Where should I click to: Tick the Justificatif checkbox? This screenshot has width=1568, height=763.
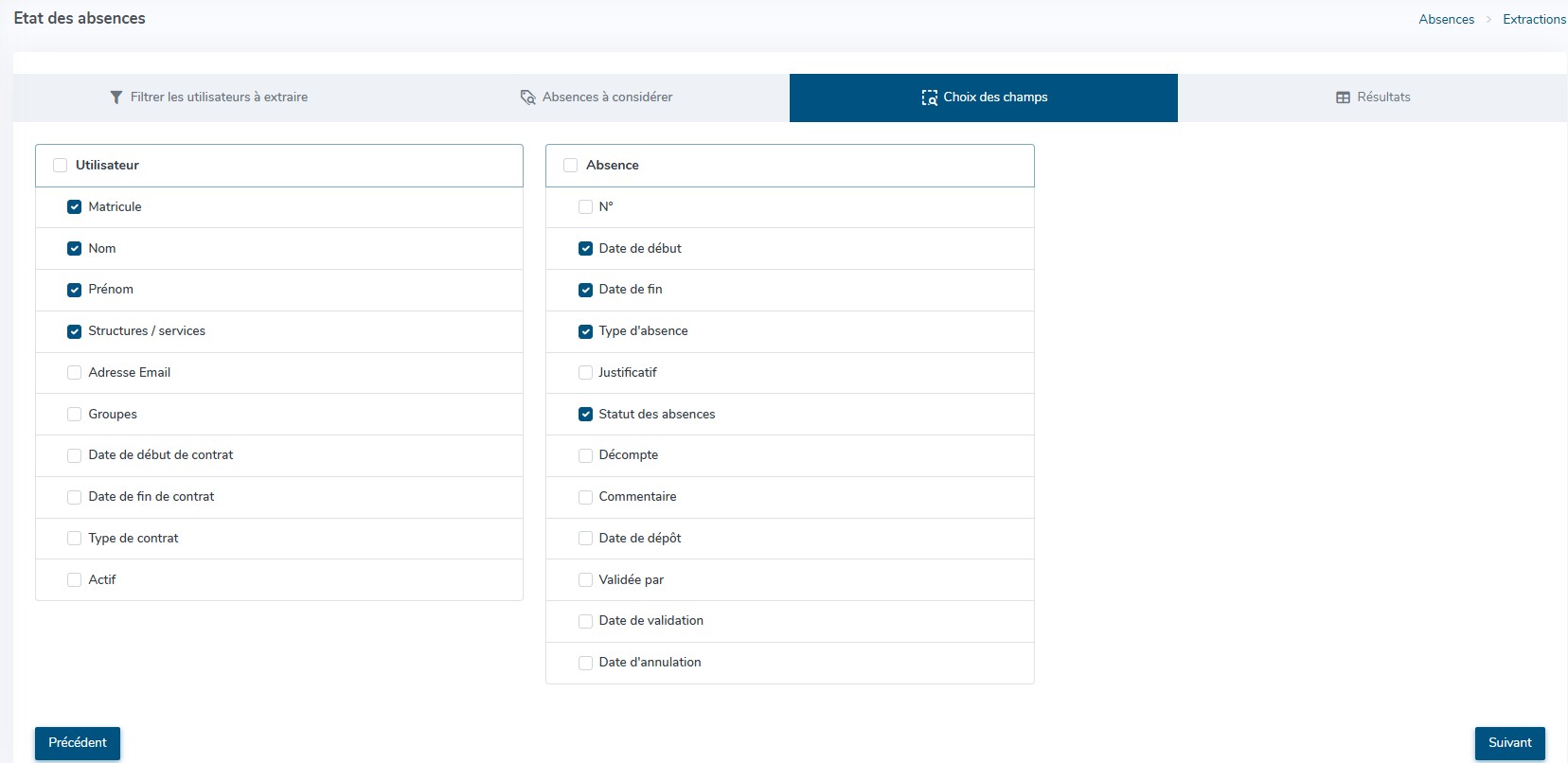coord(585,373)
